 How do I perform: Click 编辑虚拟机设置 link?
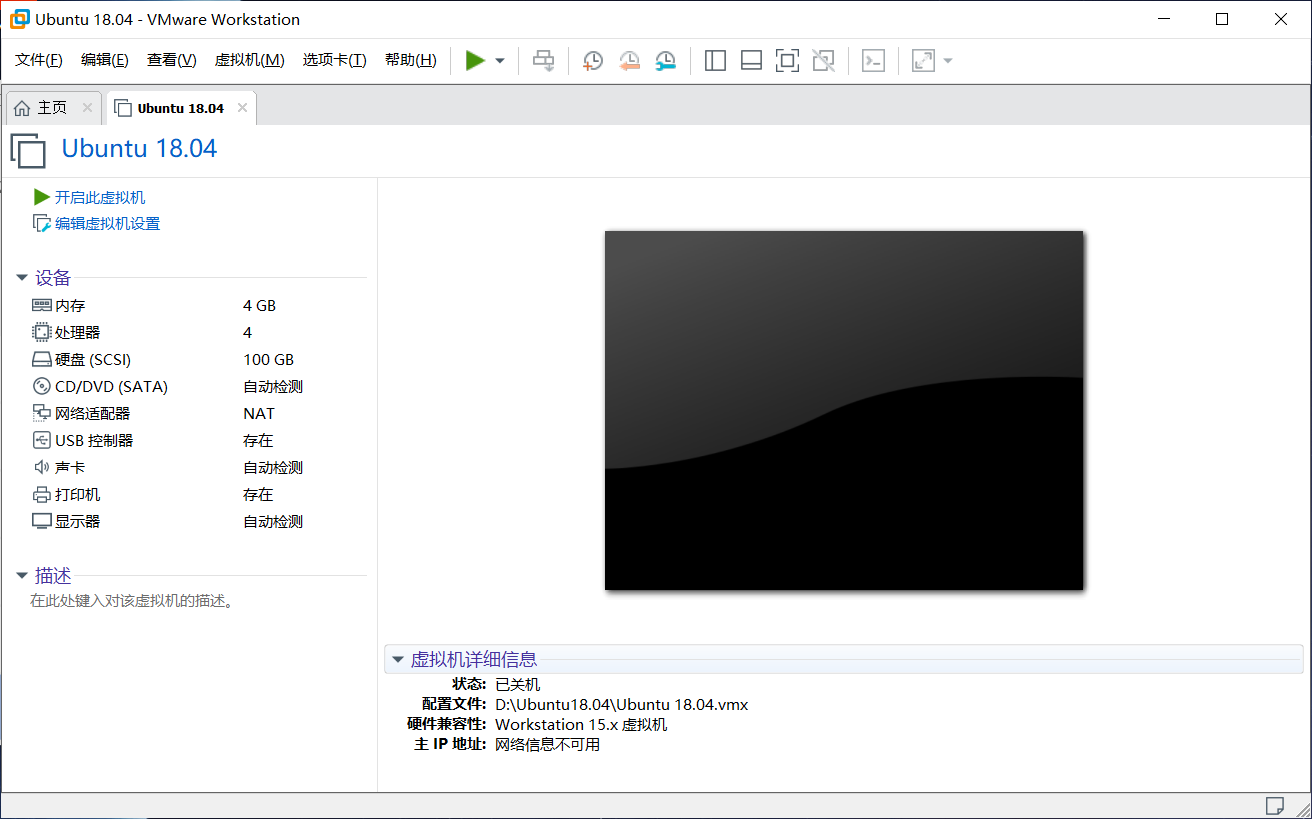(x=107, y=224)
